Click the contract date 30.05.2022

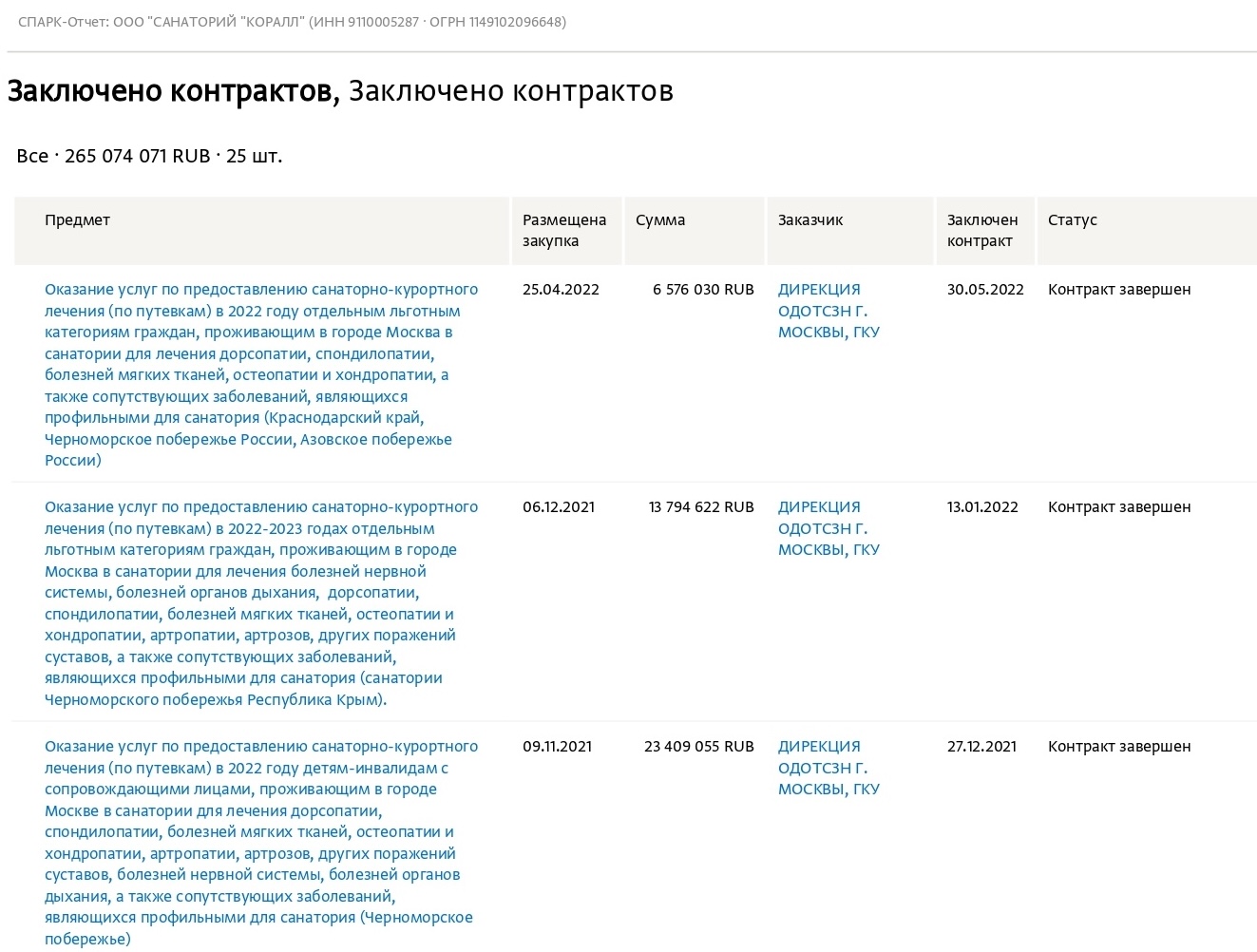(x=985, y=289)
